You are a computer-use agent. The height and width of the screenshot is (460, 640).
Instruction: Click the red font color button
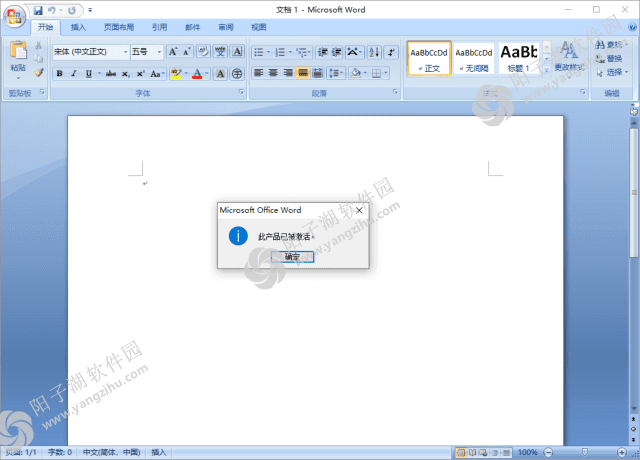(x=197, y=73)
